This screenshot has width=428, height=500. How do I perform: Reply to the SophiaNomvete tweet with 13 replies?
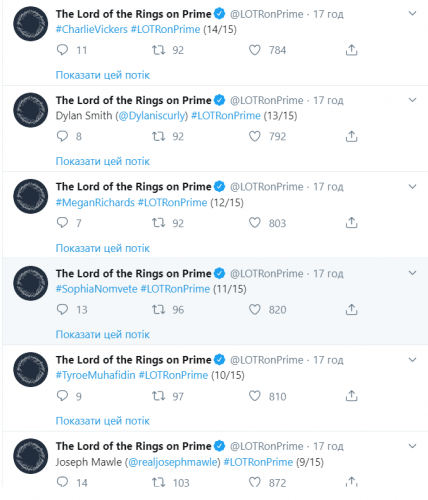(x=62, y=309)
